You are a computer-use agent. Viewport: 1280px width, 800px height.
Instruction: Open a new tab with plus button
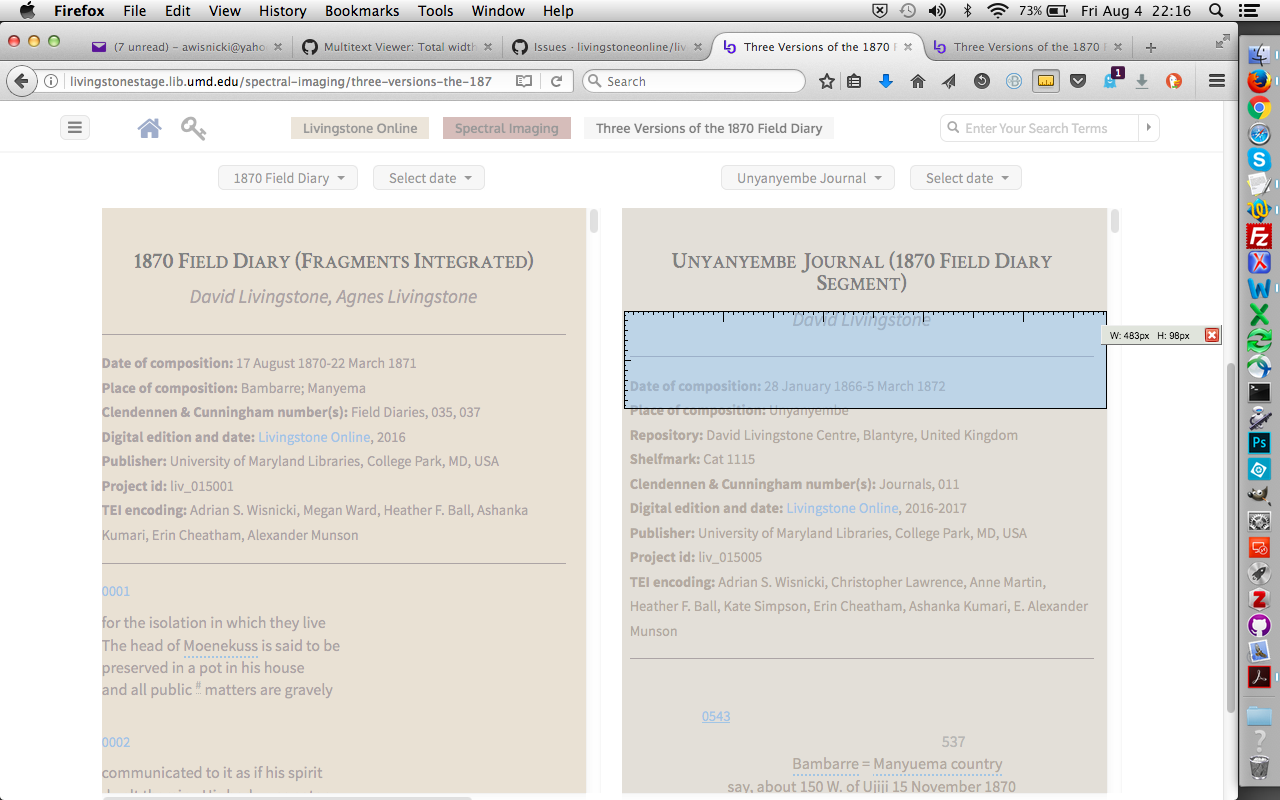pyautogui.click(x=1150, y=47)
